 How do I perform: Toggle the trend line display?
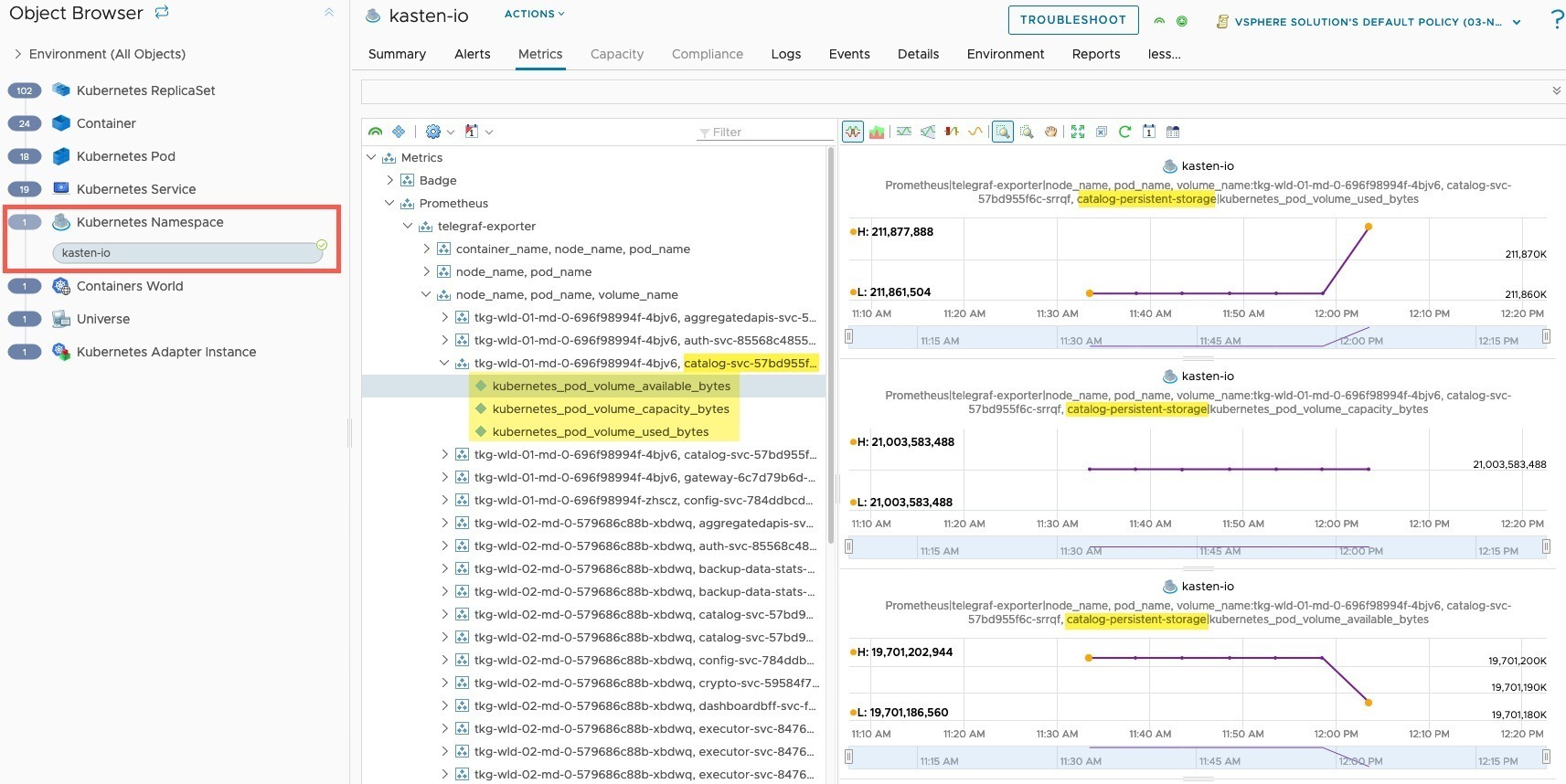(975, 132)
